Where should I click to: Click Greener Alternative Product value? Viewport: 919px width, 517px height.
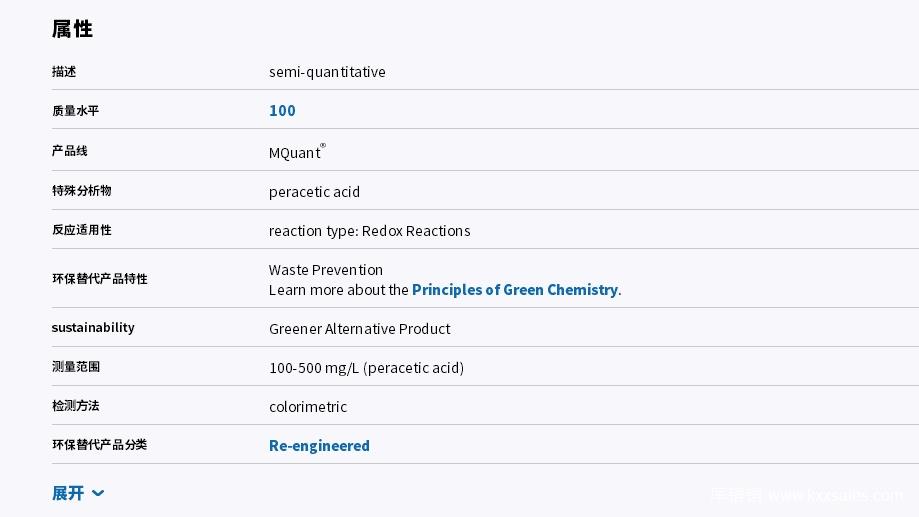click(359, 328)
